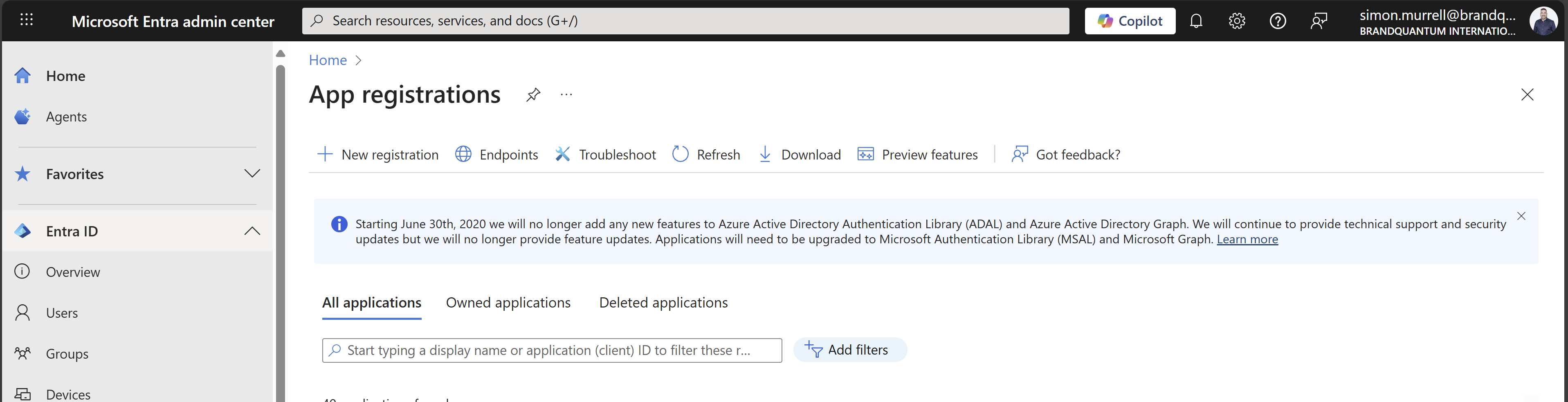The width and height of the screenshot is (1568, 402).
Task: Open the more options ellipsis next to title
Action: [x=566, y=94]
